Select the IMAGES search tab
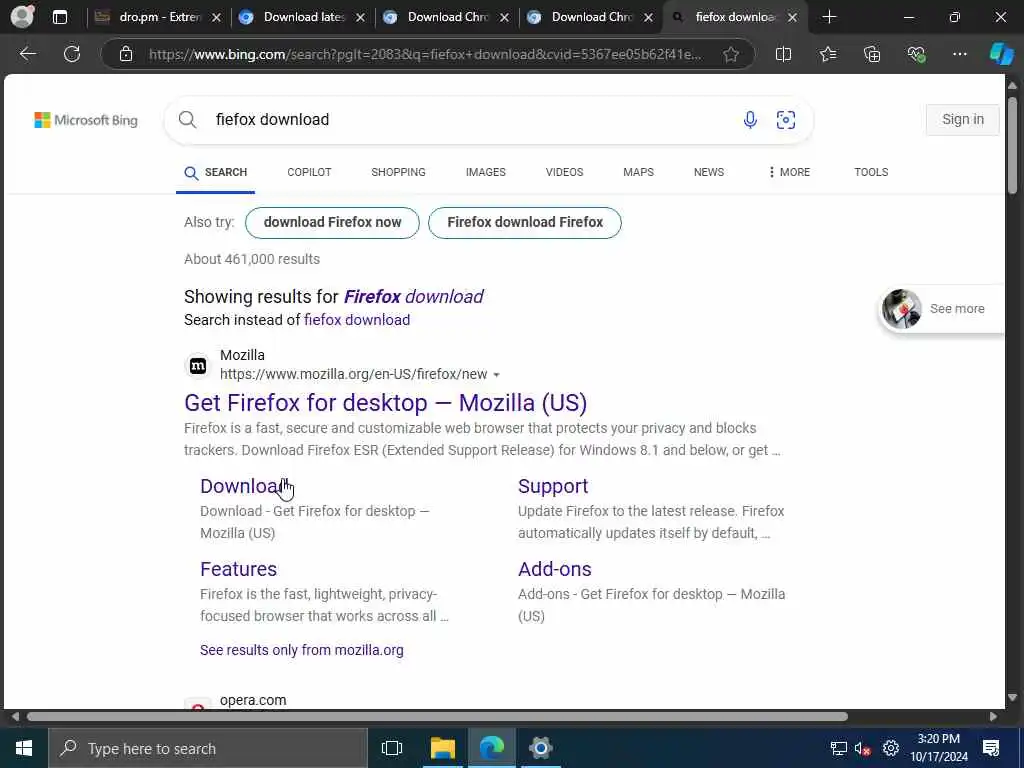The image size is (1024, 768). pyautogui.click(x=486, y=172)
